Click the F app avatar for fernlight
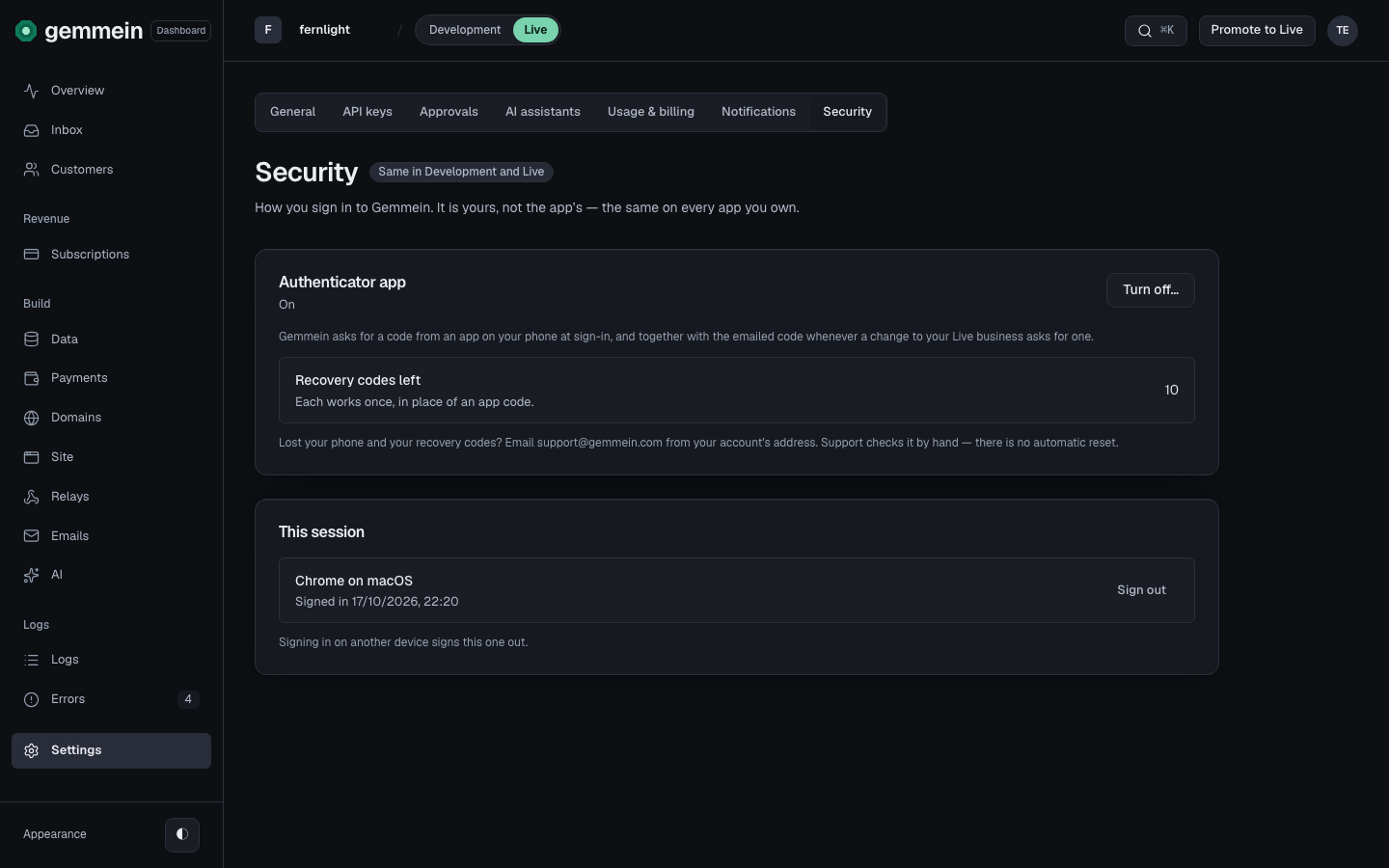Viewport: 1389px width, 868px height. tap(268, 30)
